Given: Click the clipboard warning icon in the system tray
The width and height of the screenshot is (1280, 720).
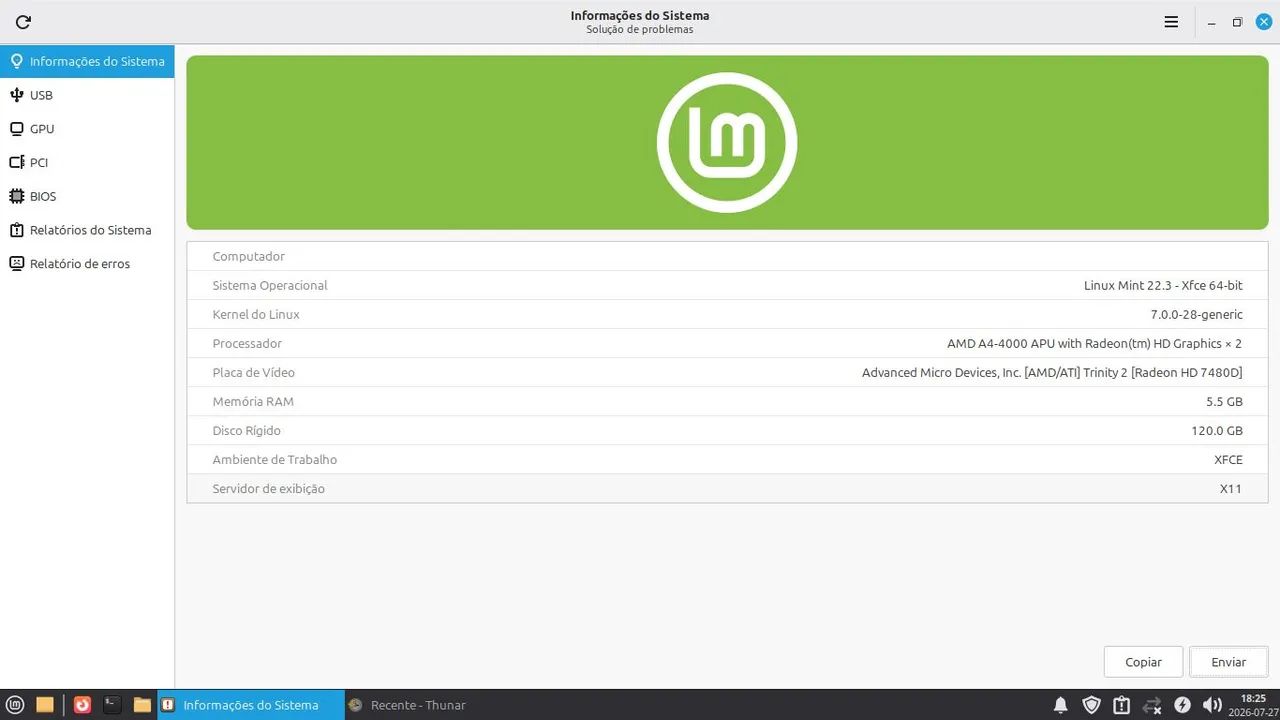Looking at the screenshot, I should 1122,705.
